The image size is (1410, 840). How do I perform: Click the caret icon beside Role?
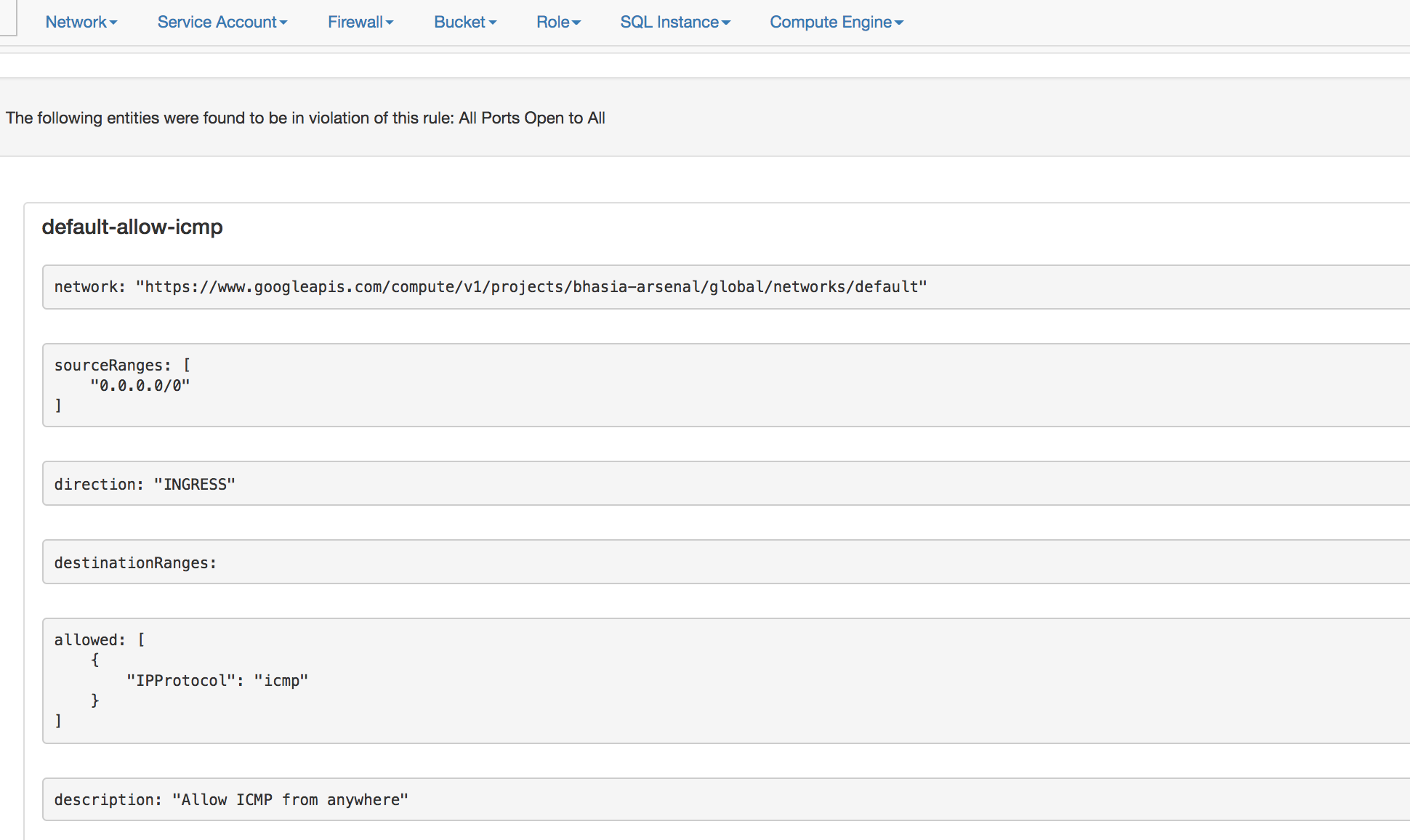click(576, 23)
